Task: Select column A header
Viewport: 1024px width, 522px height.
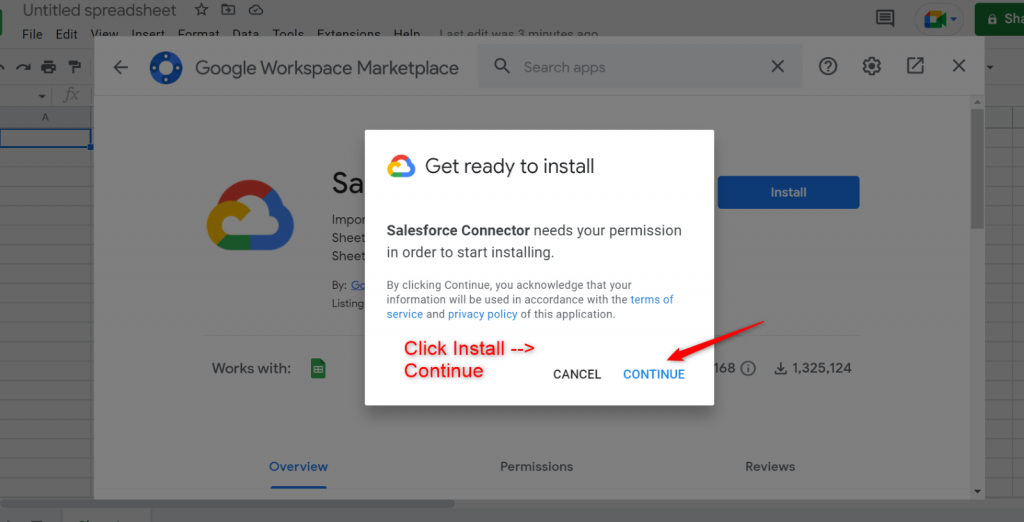Action: pos(45,117)
